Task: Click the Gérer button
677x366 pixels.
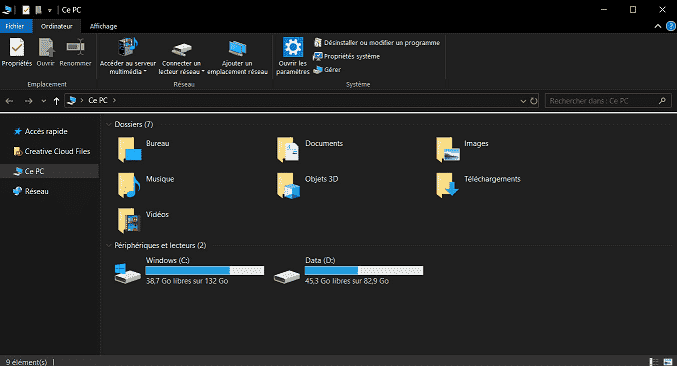Action: pos(327,69)
